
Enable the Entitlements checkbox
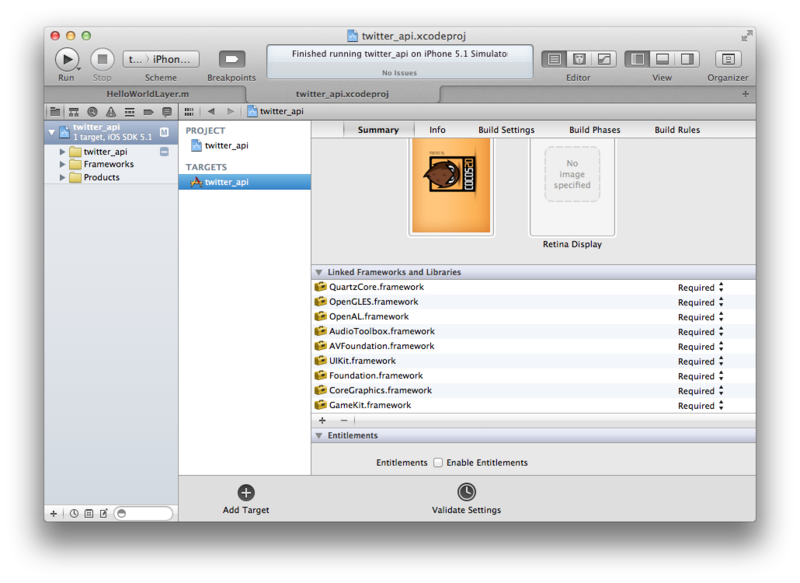[x=438, y=463]
